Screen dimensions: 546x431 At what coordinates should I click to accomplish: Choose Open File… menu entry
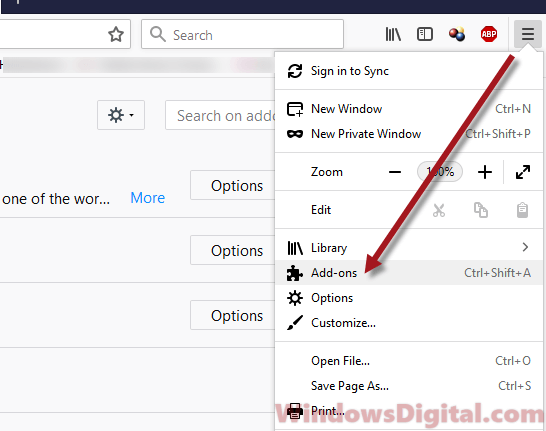click(409, 361)
